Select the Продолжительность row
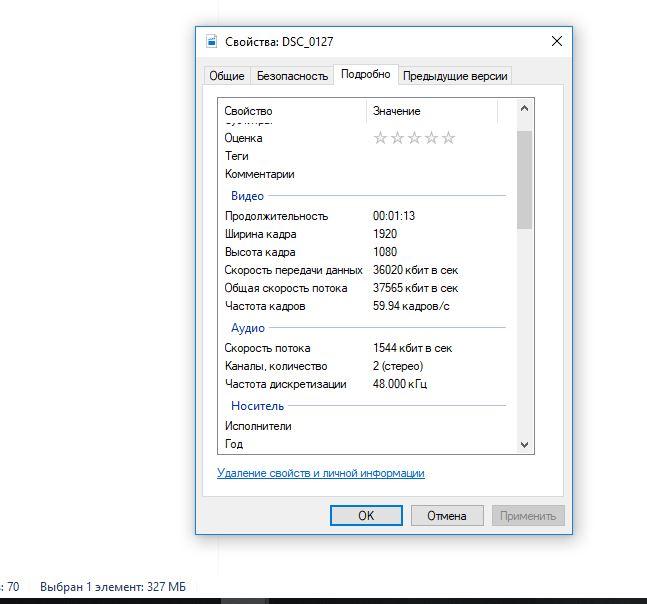The width and height of the screenshot is (647, 604). point(366,216)
